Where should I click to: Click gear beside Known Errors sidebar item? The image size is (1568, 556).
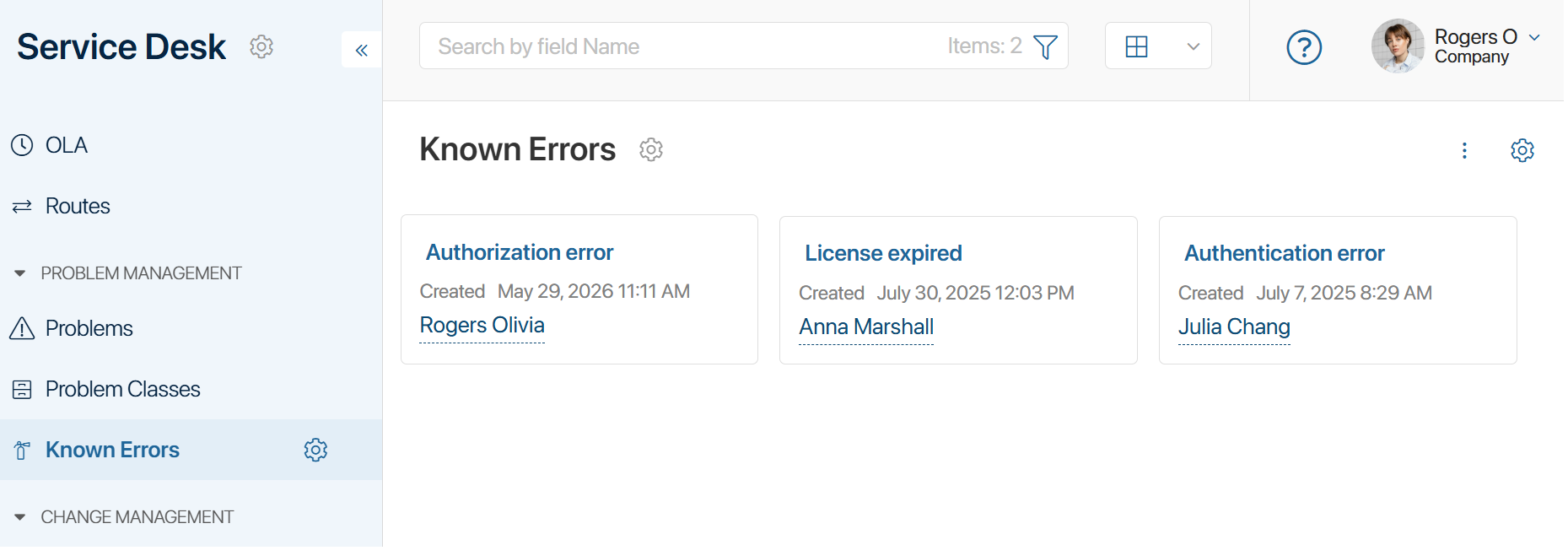point(315,450)
